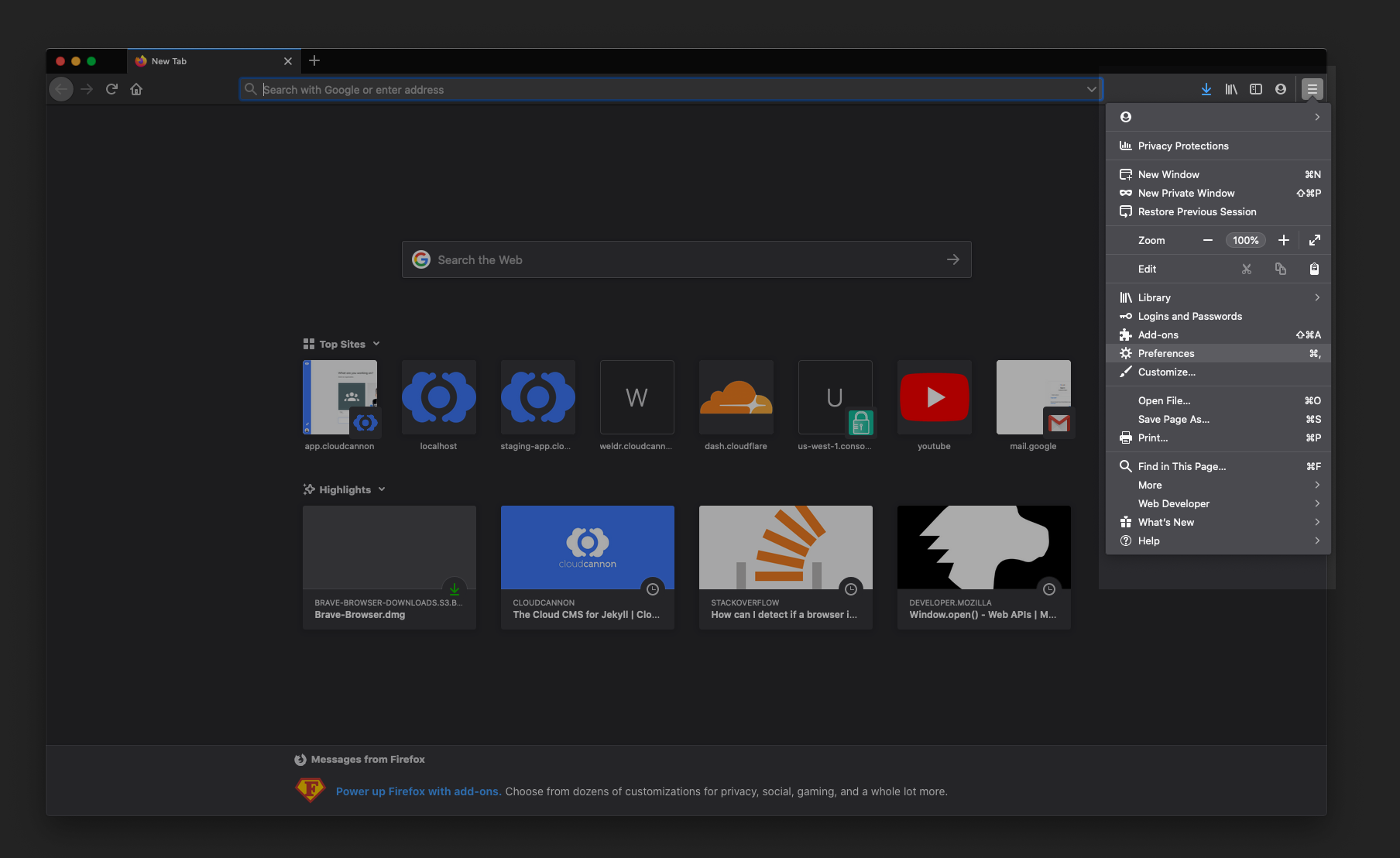
Task: Toggle the sidebar view icon
Action: point(1256,89)
